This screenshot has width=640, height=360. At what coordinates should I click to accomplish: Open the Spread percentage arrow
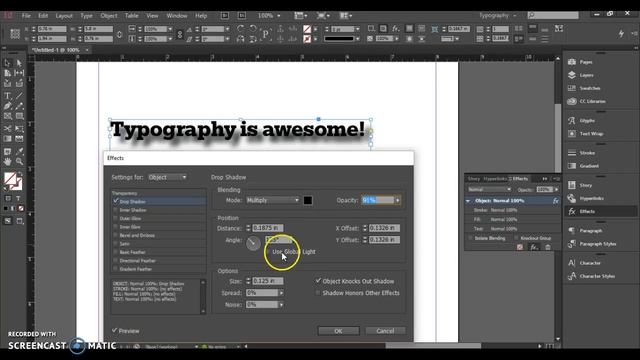281,293
